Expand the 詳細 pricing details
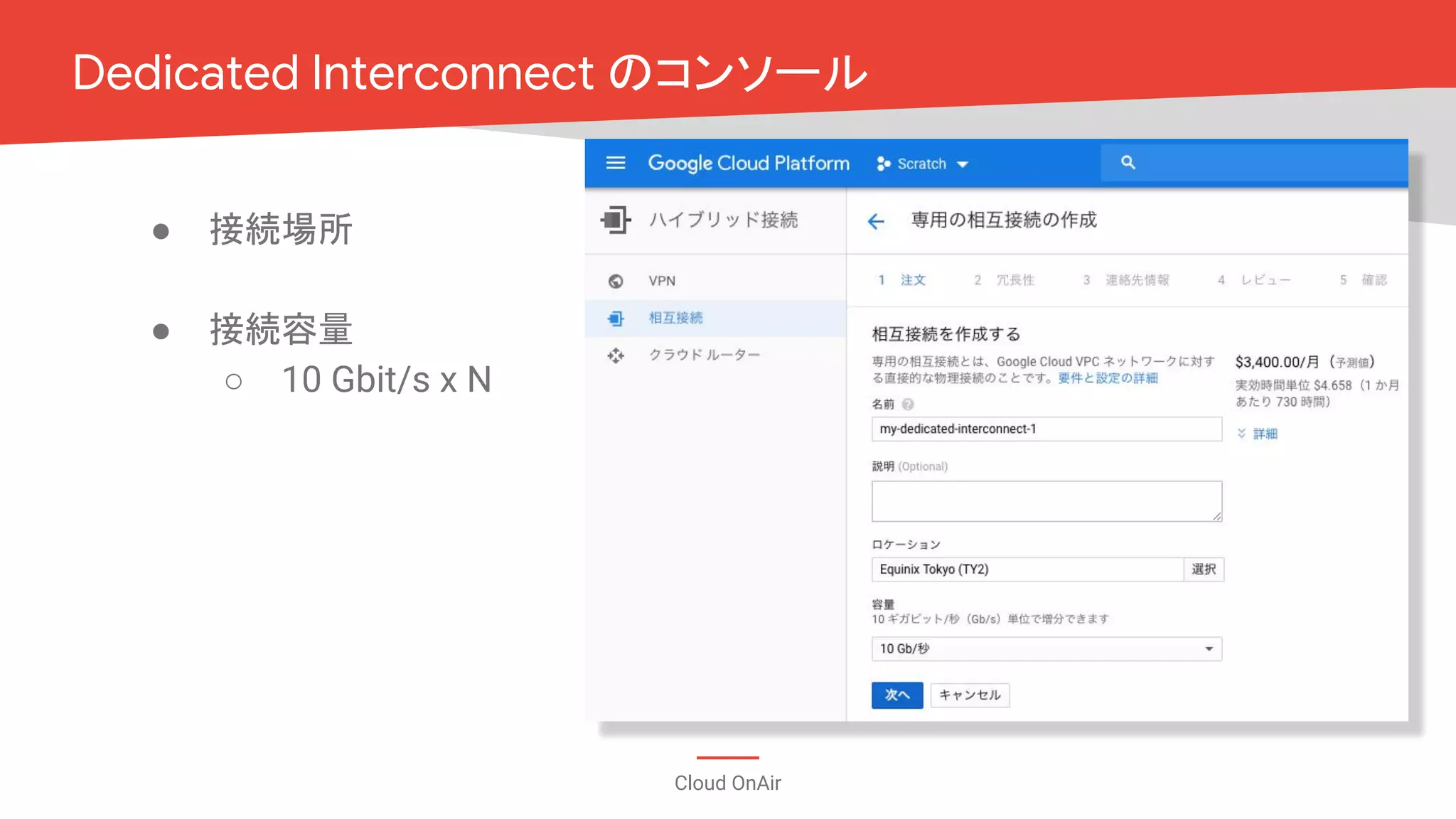1456x819 pixels. point(1257,434)
